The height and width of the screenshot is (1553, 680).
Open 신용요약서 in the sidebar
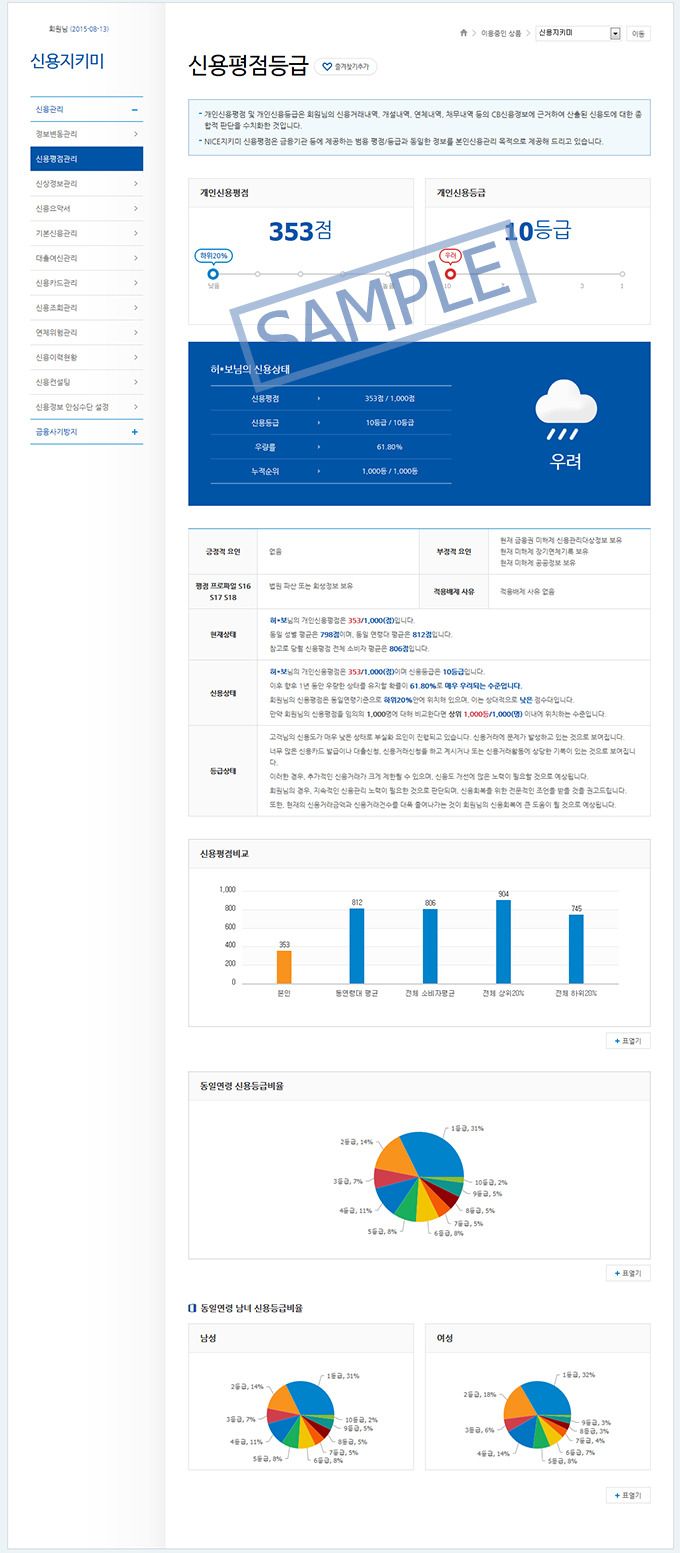click(87, 208)
